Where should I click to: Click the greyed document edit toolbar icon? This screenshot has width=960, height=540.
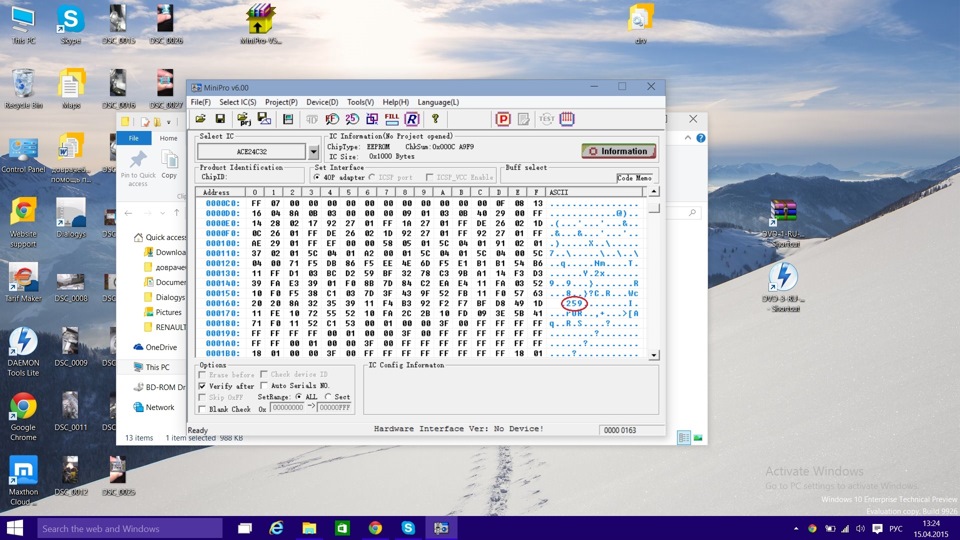[523, 119]
